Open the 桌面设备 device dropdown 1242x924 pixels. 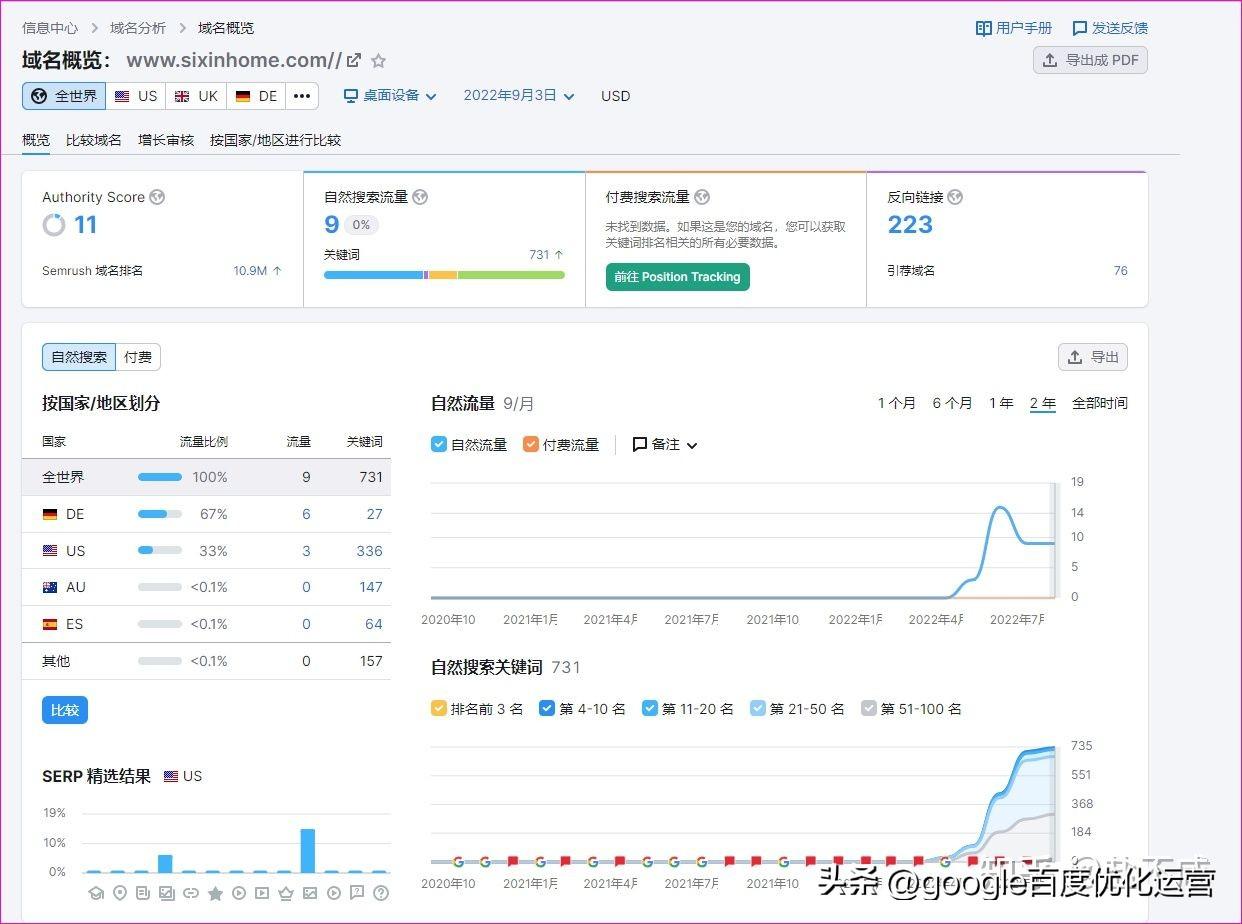tap(390, 96)
